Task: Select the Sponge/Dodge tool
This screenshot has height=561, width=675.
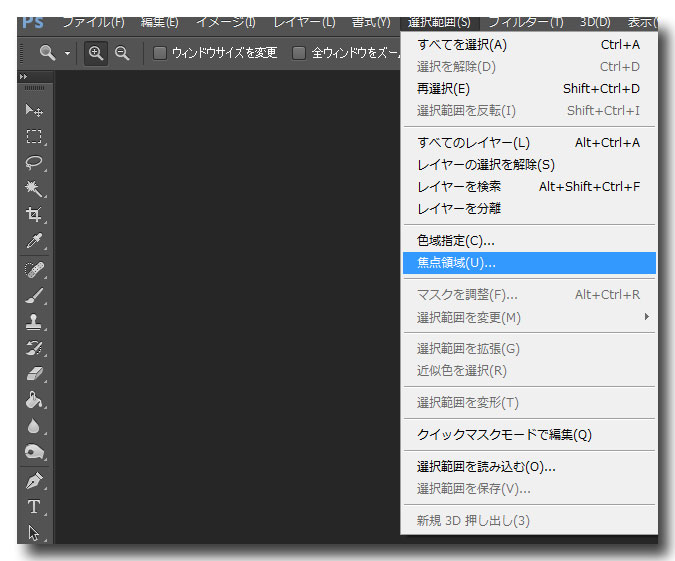Action: [34, 452]
